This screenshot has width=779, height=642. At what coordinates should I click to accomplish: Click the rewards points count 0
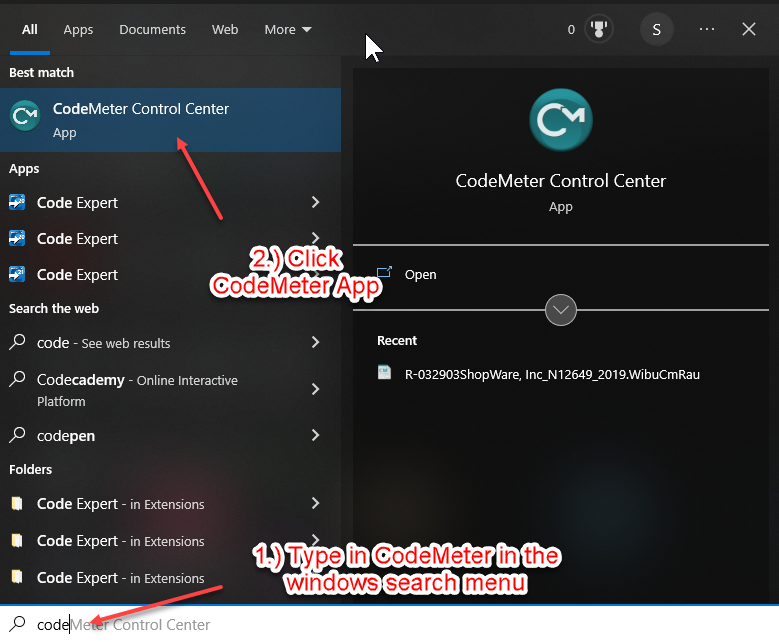pos(571,30)
